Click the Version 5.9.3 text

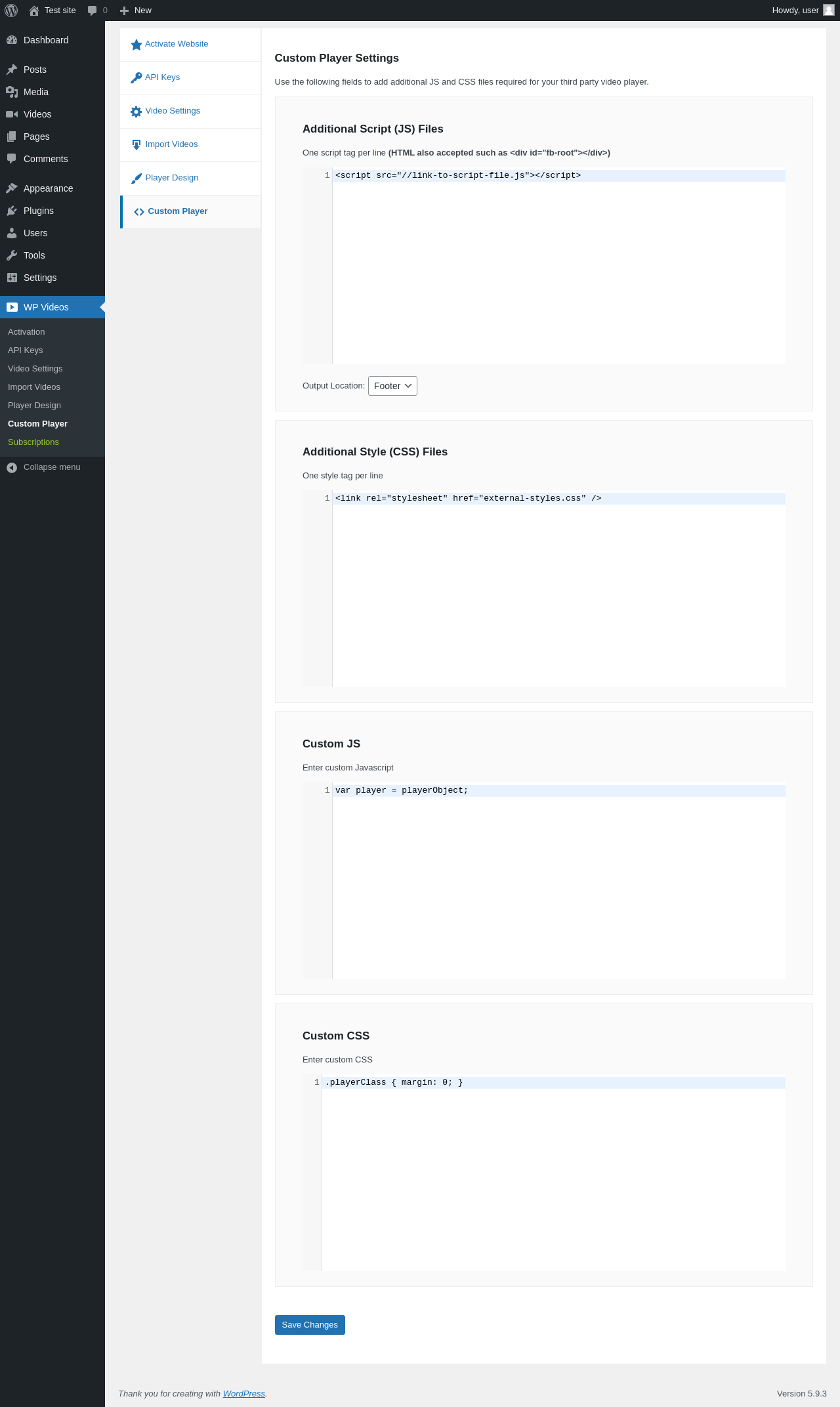802,1393
